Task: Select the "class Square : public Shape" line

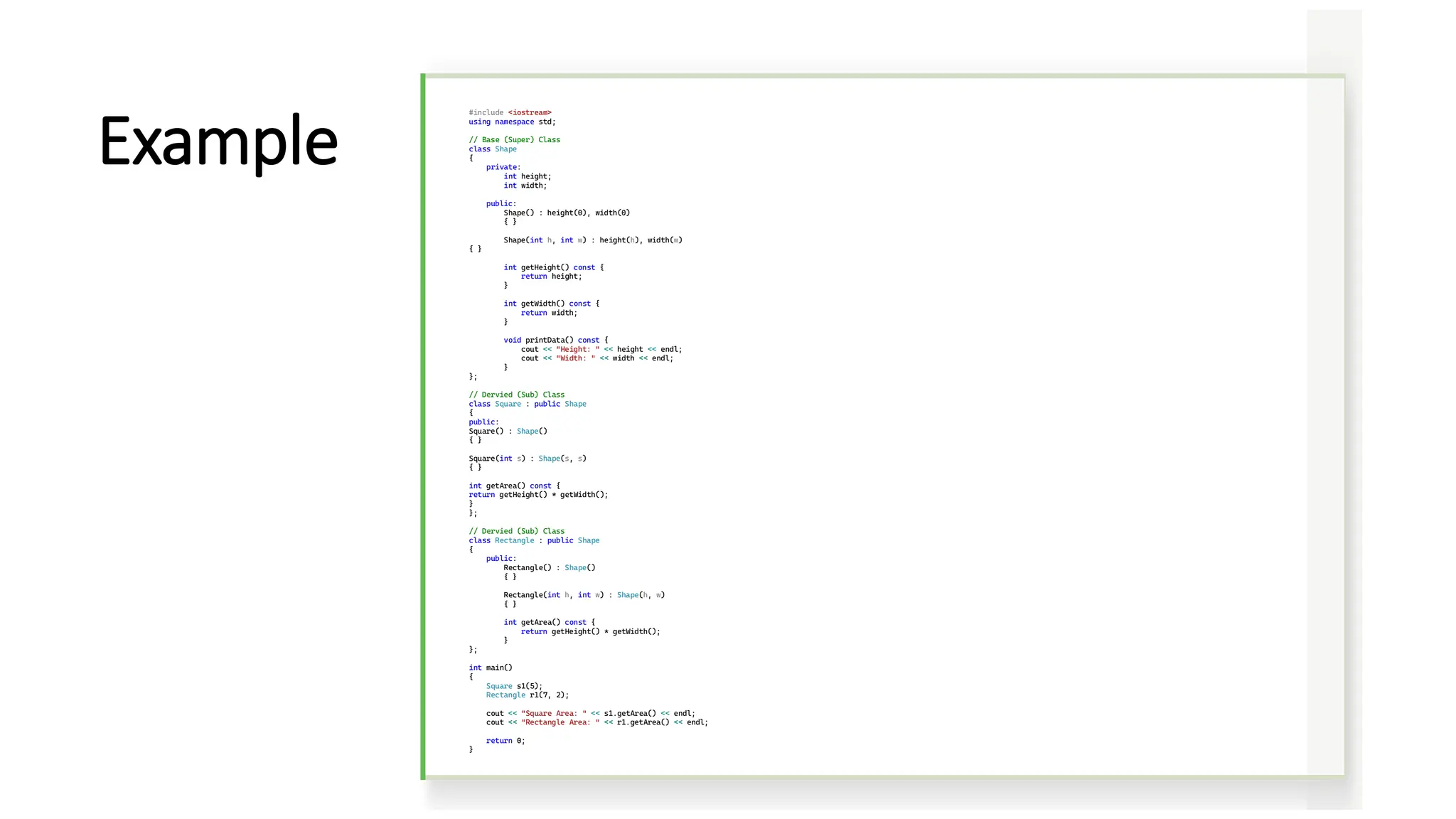Action: 528,404
